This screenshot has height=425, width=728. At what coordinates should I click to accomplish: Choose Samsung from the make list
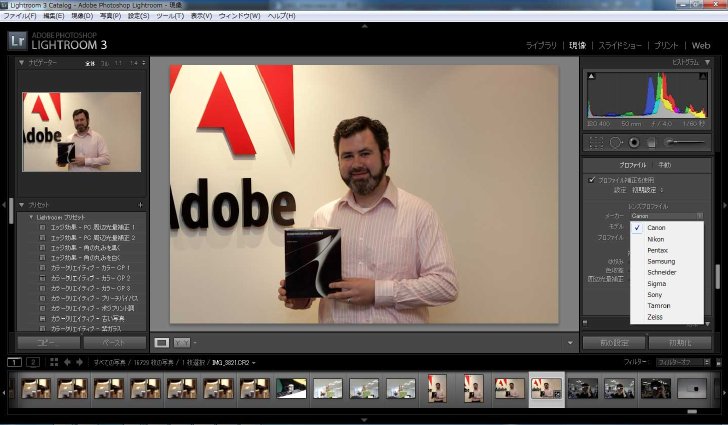pyautogui.click(x=667, y=262)
